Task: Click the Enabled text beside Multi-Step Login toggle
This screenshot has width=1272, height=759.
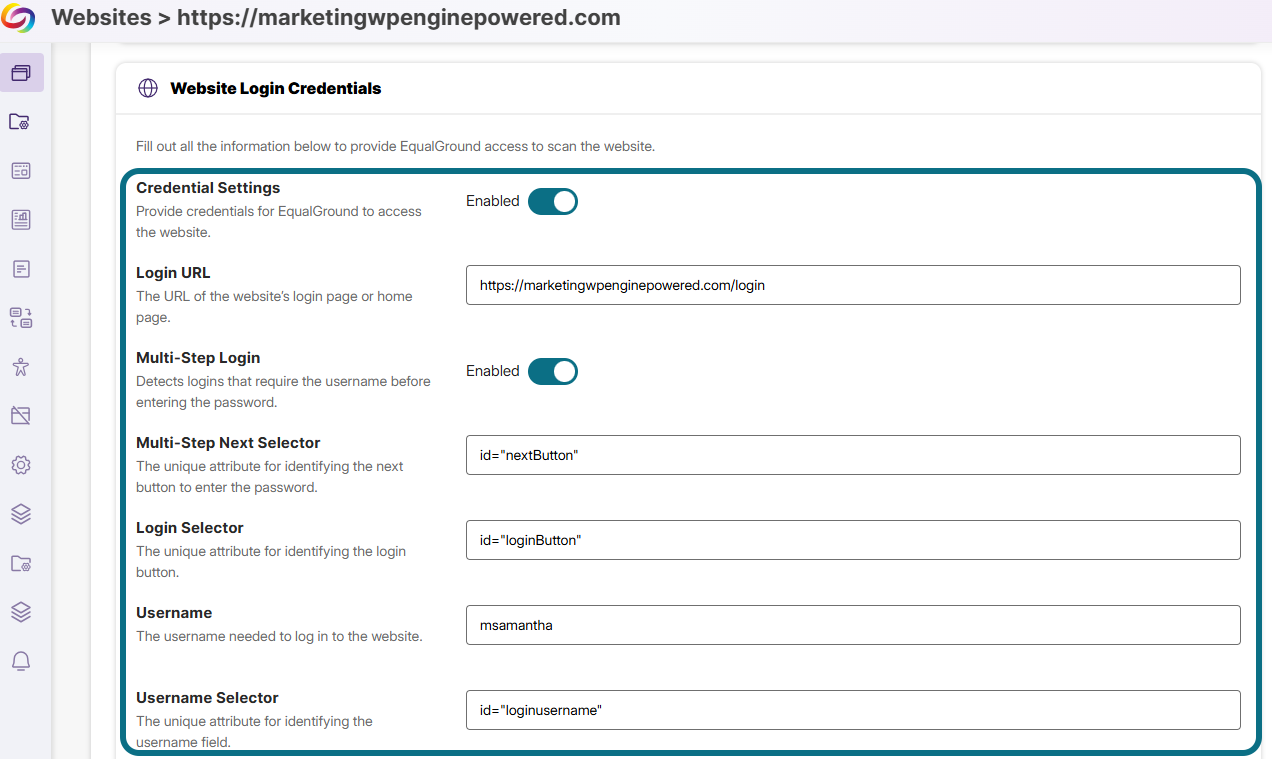Action: [492, 371]
